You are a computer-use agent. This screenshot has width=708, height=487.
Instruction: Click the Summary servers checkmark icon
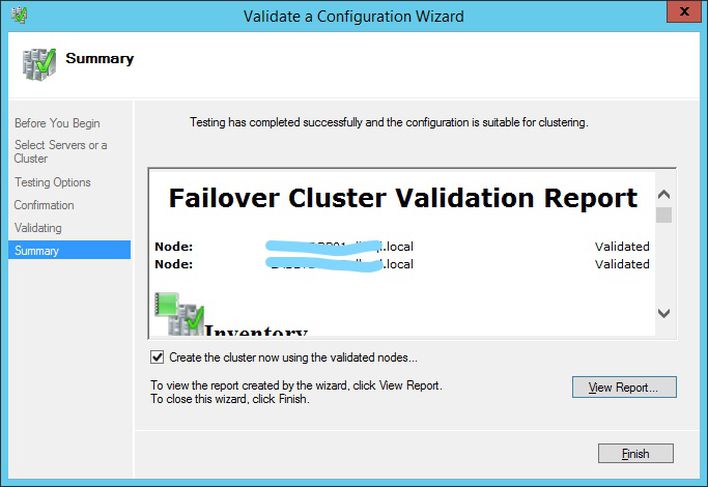click(39, 64)
